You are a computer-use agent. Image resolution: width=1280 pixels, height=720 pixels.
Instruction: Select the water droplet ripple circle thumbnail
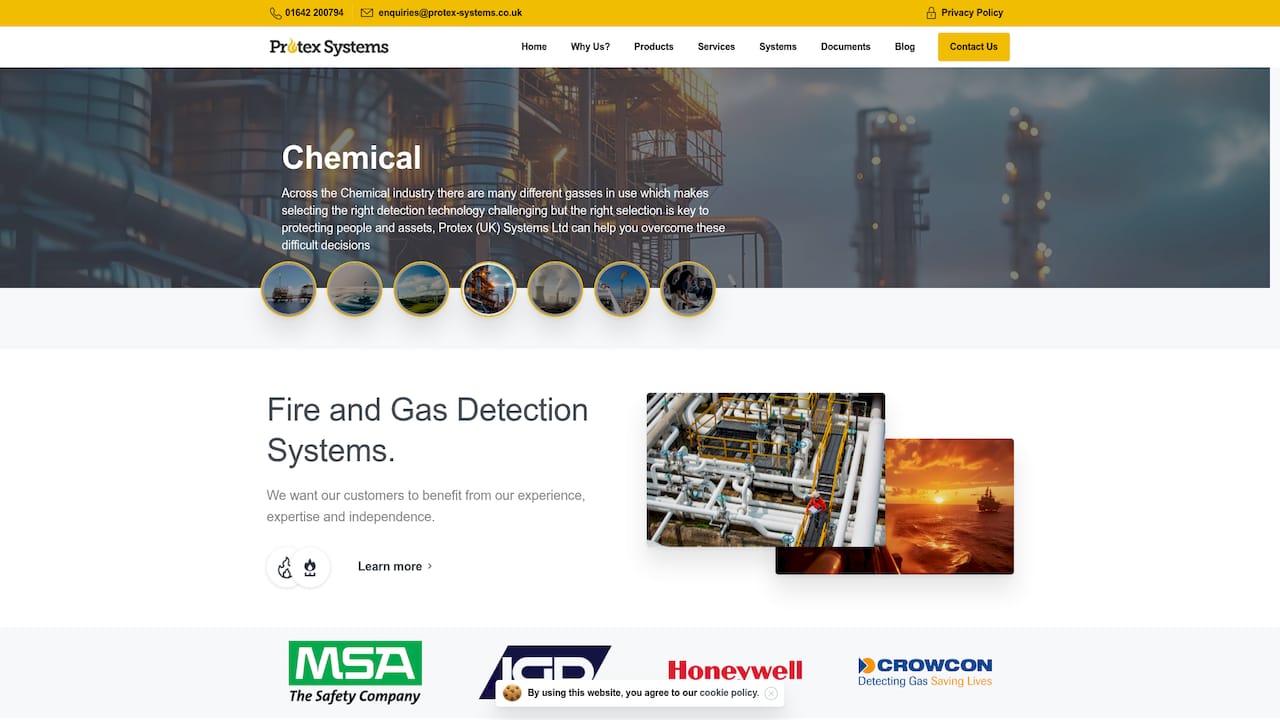[x=355, y=289]
